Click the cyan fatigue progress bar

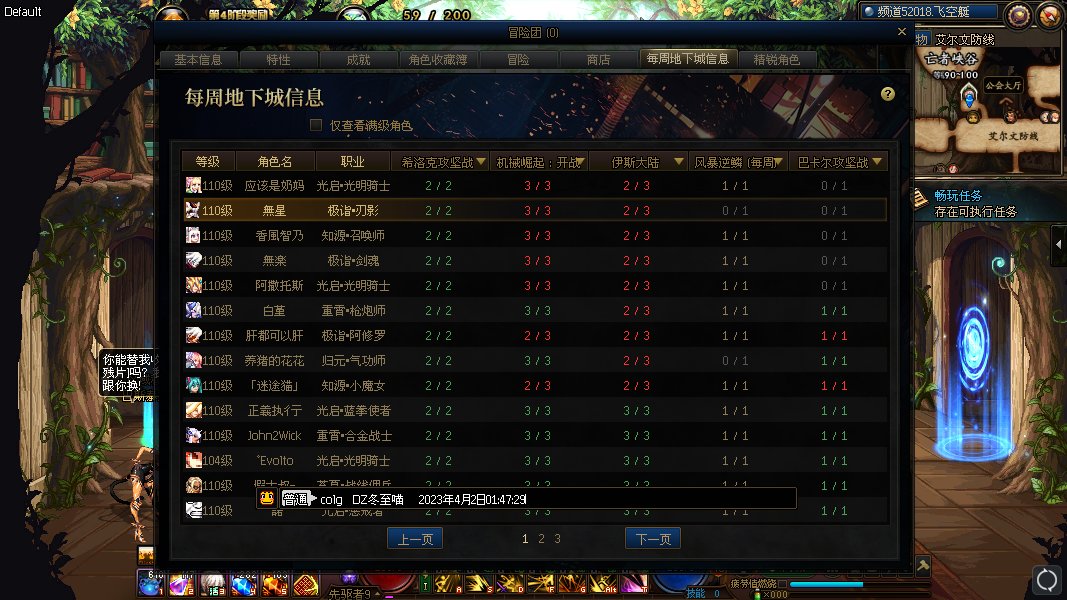click(826, 584)
